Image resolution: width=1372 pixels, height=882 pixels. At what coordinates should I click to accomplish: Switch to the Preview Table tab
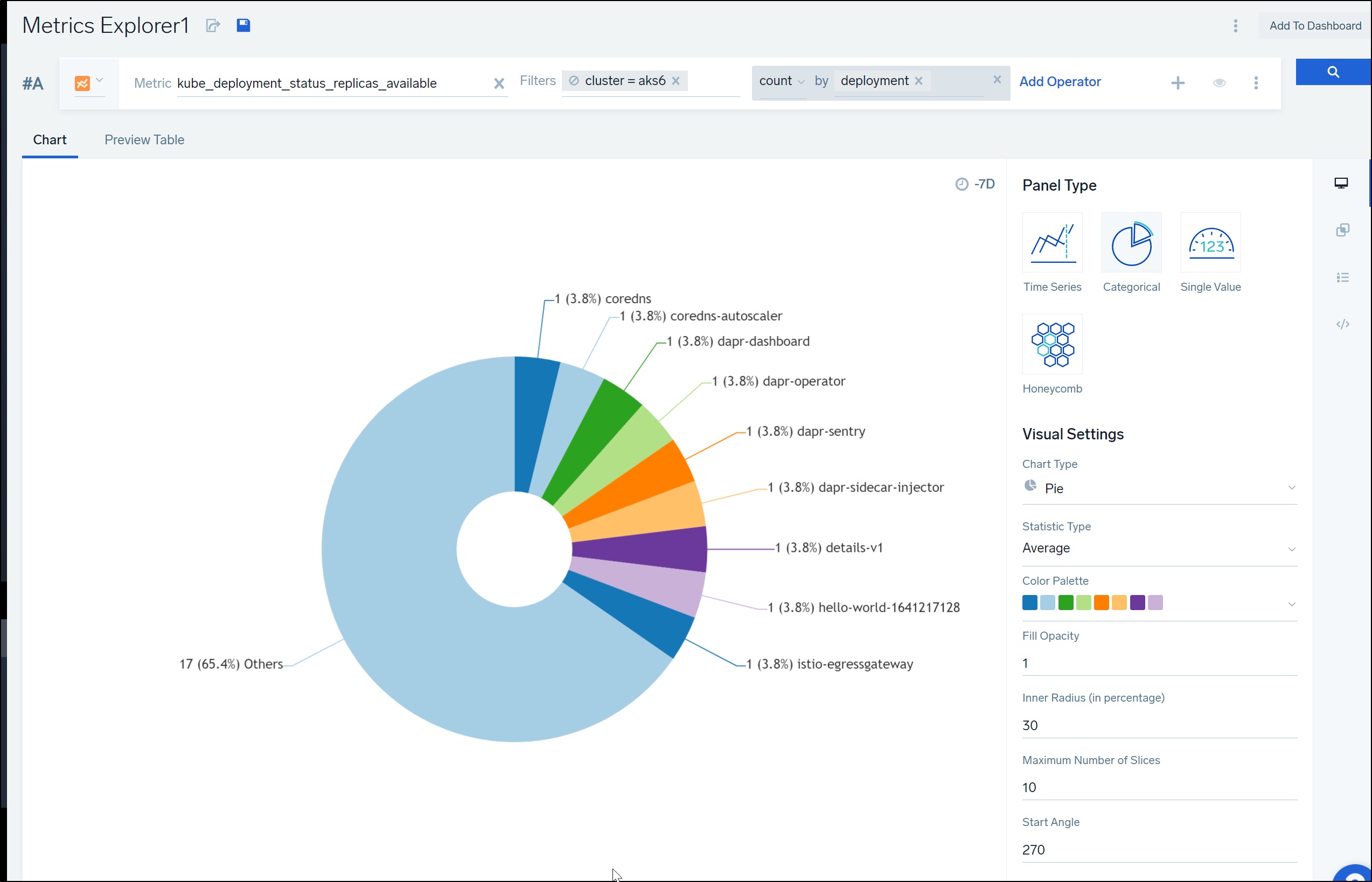[144, 140]
